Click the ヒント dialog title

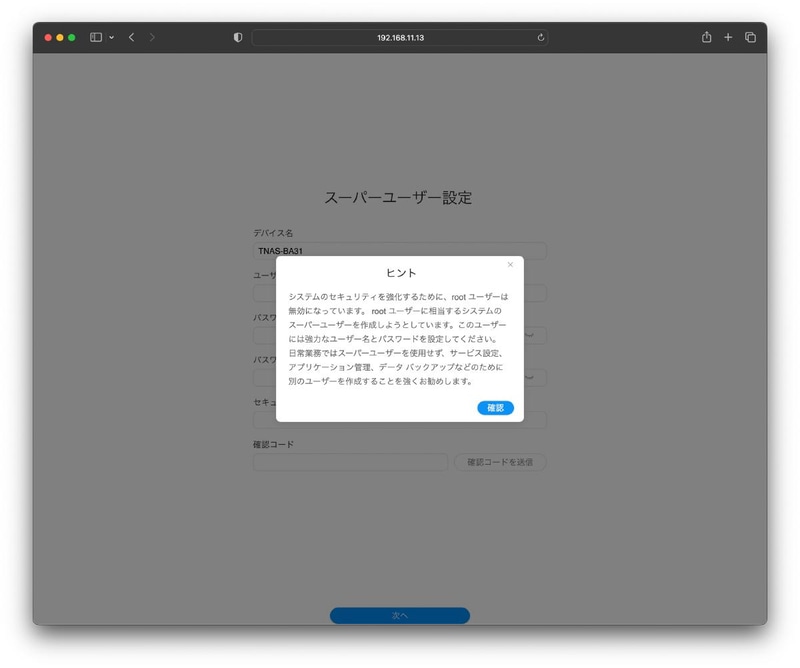[x=401, y=273]
